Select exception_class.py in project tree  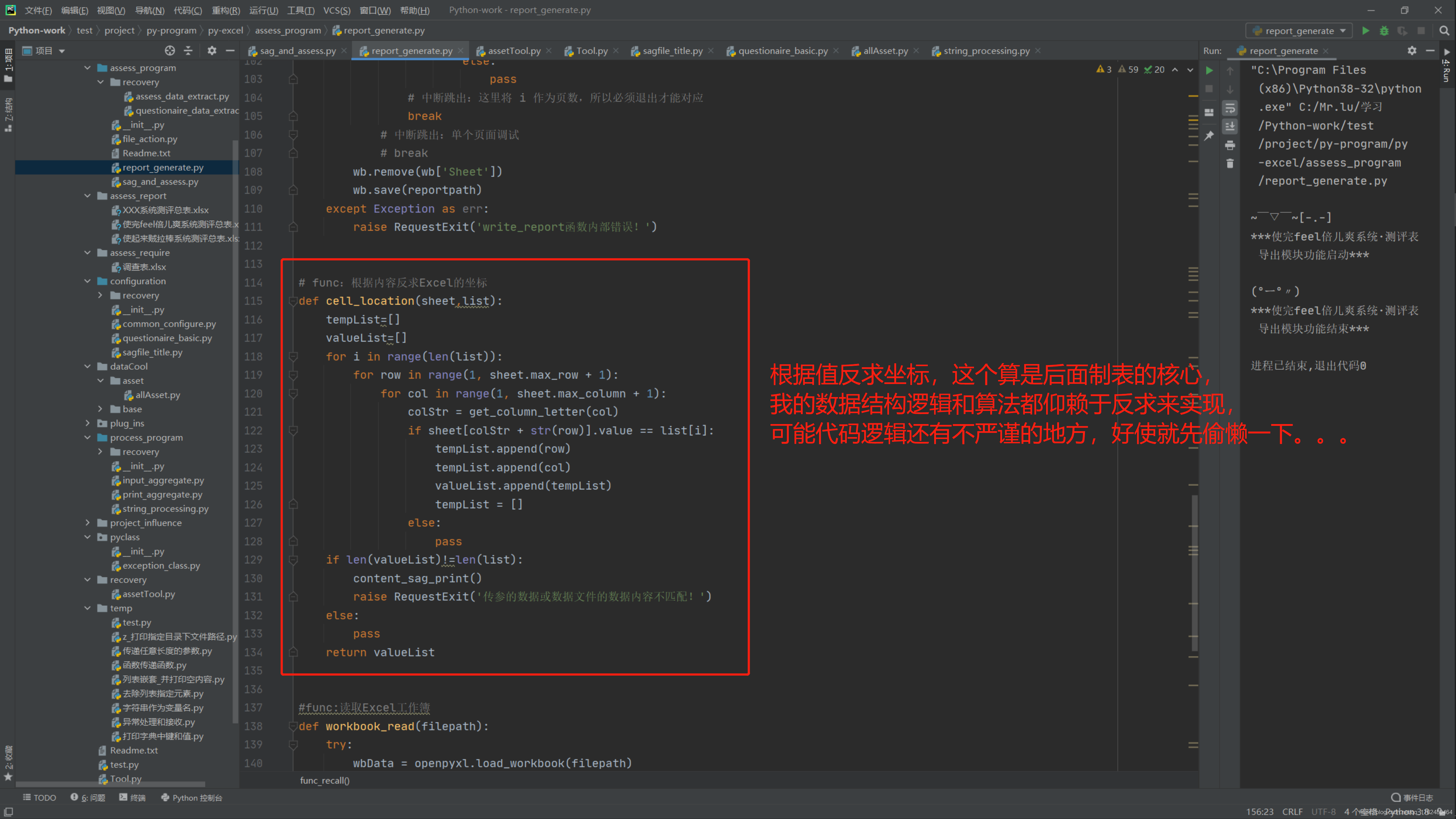click(161, 566)
